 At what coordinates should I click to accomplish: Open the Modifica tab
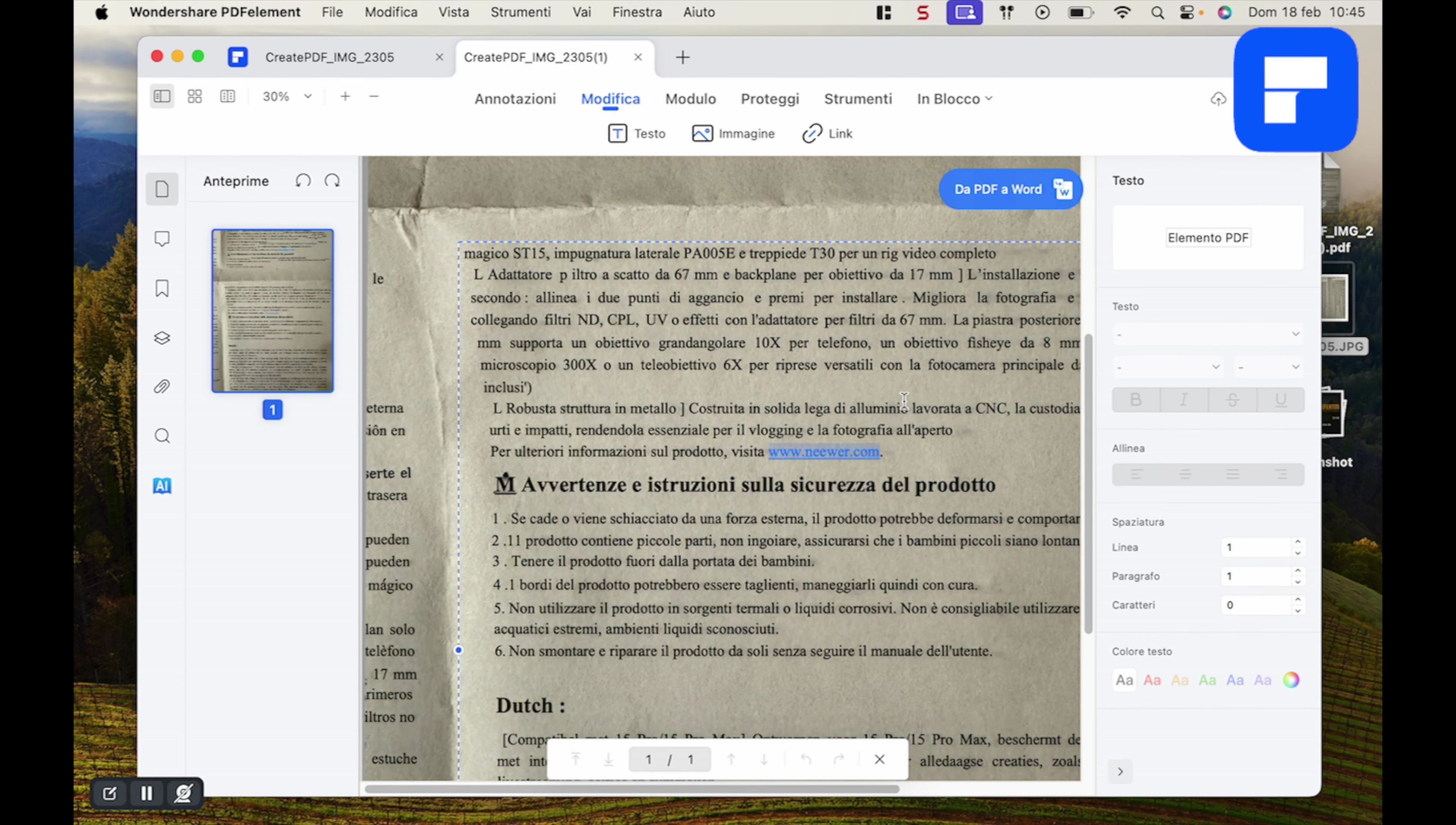610,99
